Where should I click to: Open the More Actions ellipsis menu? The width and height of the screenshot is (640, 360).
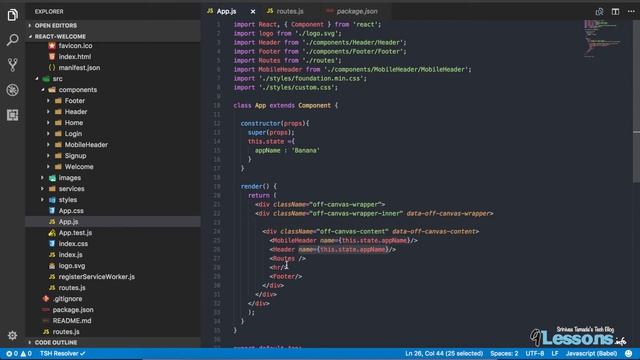coord(631,11)
